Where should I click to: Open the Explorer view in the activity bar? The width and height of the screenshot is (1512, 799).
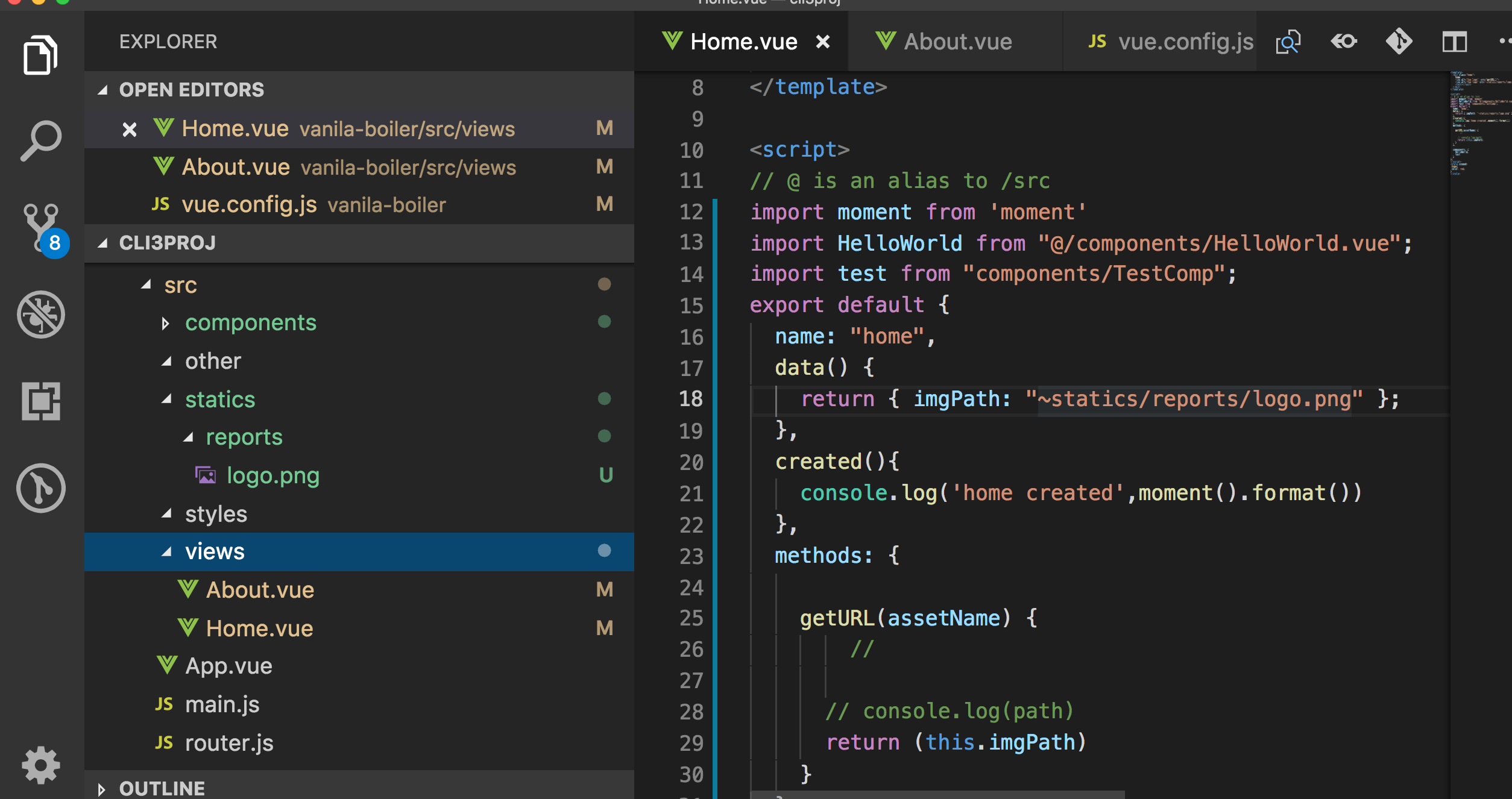pos(40,55)
